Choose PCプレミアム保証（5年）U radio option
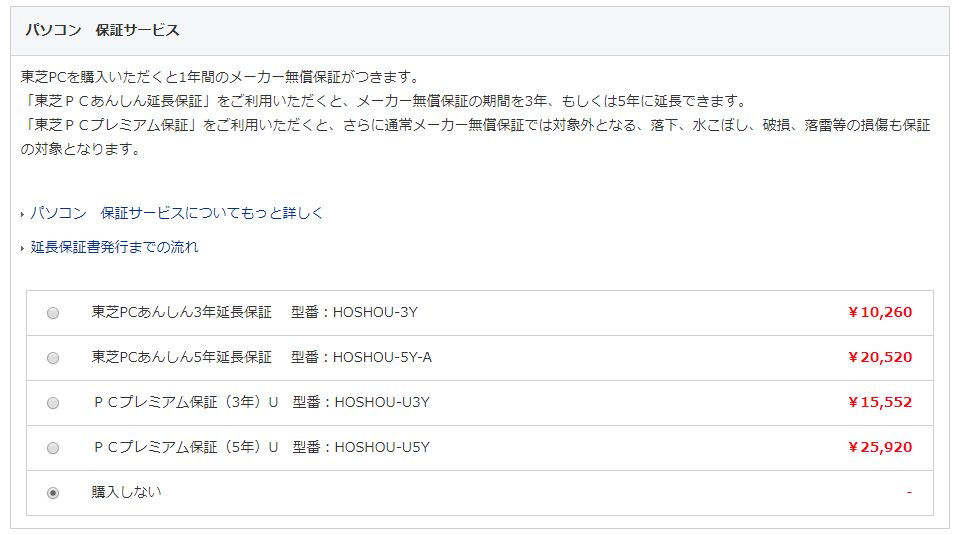The width and height of the screenshot is (959, 535). click(53, 448)
